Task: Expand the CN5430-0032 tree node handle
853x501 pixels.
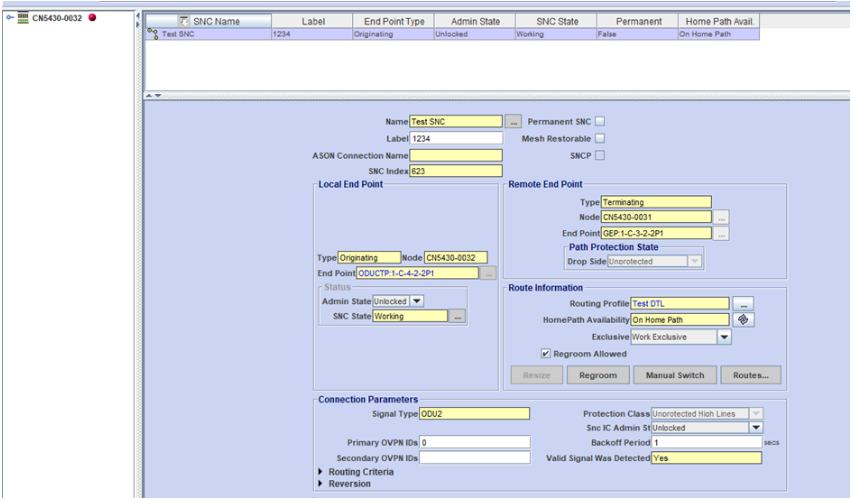Action: [x=10, y=17]
